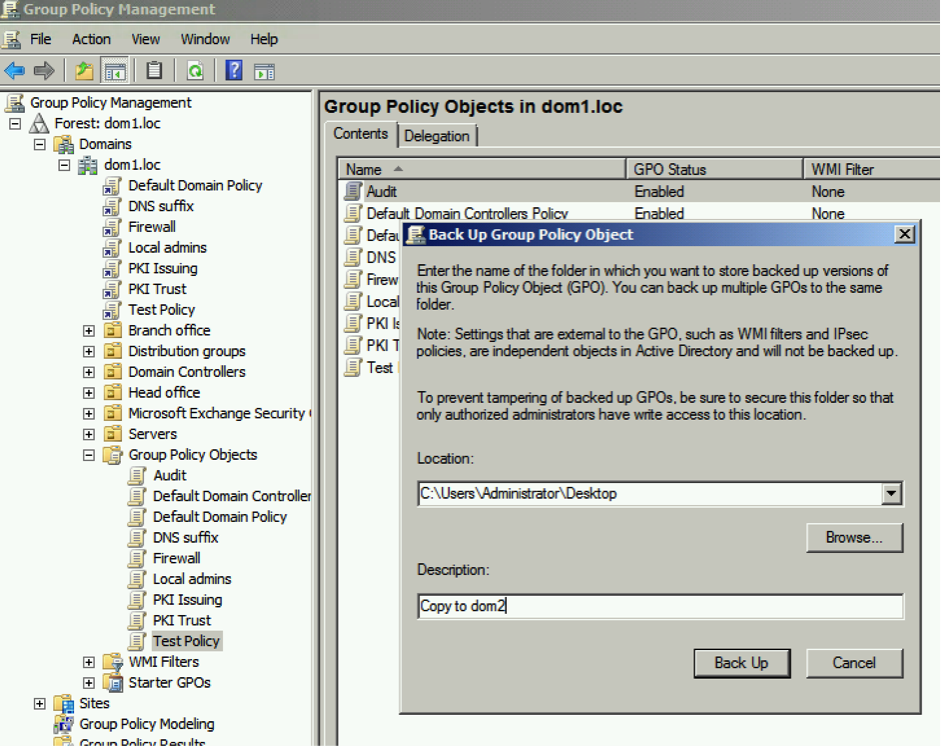Switch to the Delegation tab
Image resolution: width=941 pixels, height=746 pixels.
(x=437, y=136)
